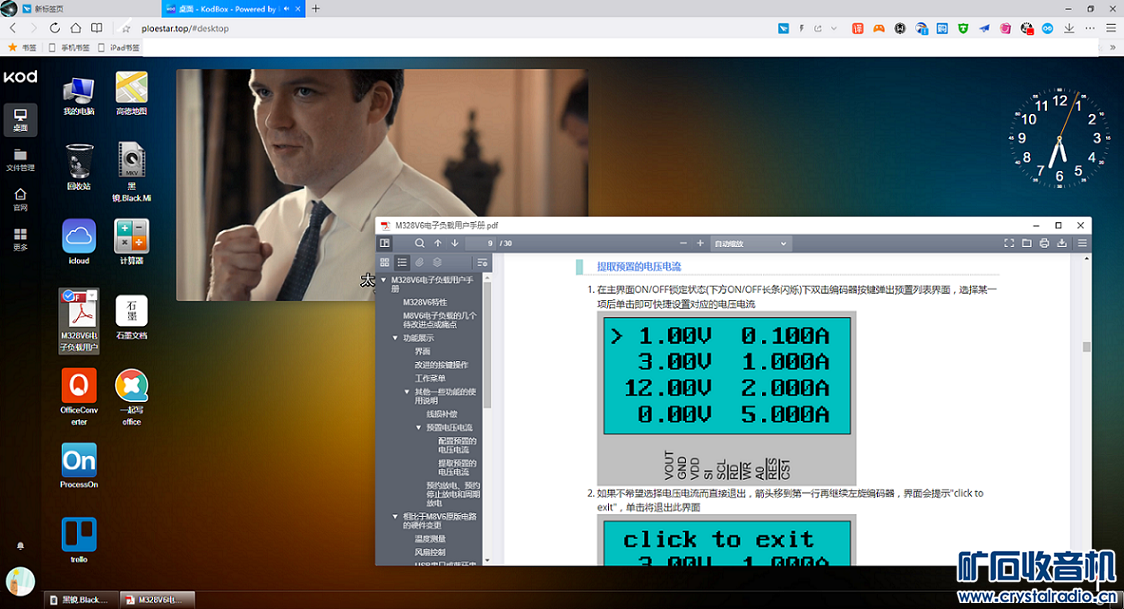Open the 自动缩放 zoom dropdown
1124x609 pixels.
tap(751, 244)
